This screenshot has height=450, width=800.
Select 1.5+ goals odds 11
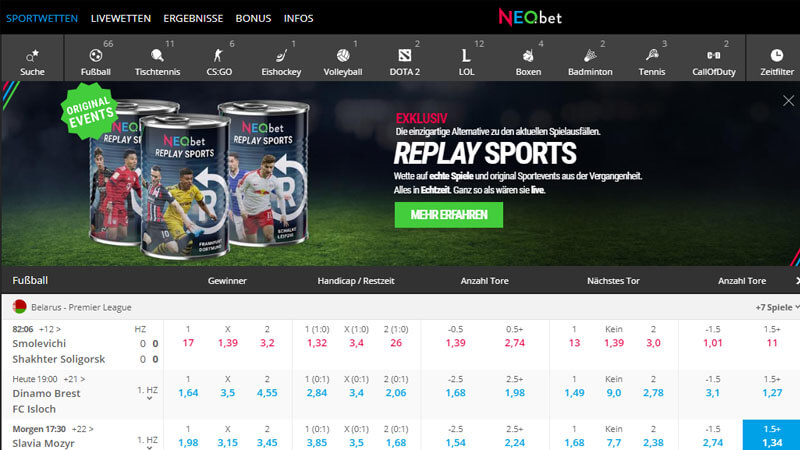(x=772, y=343)
